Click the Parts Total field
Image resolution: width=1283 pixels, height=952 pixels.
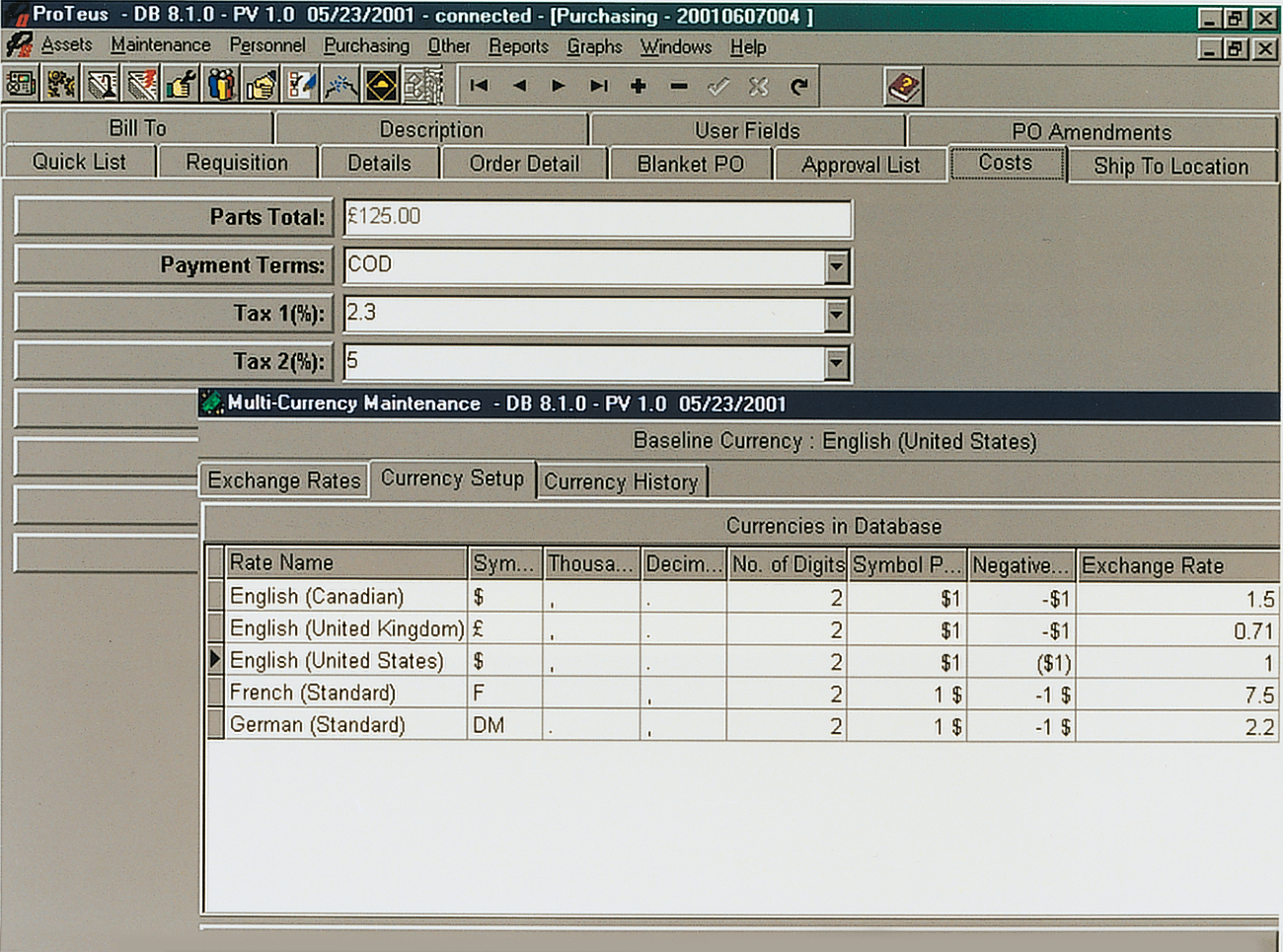click(x=597, y=218)
